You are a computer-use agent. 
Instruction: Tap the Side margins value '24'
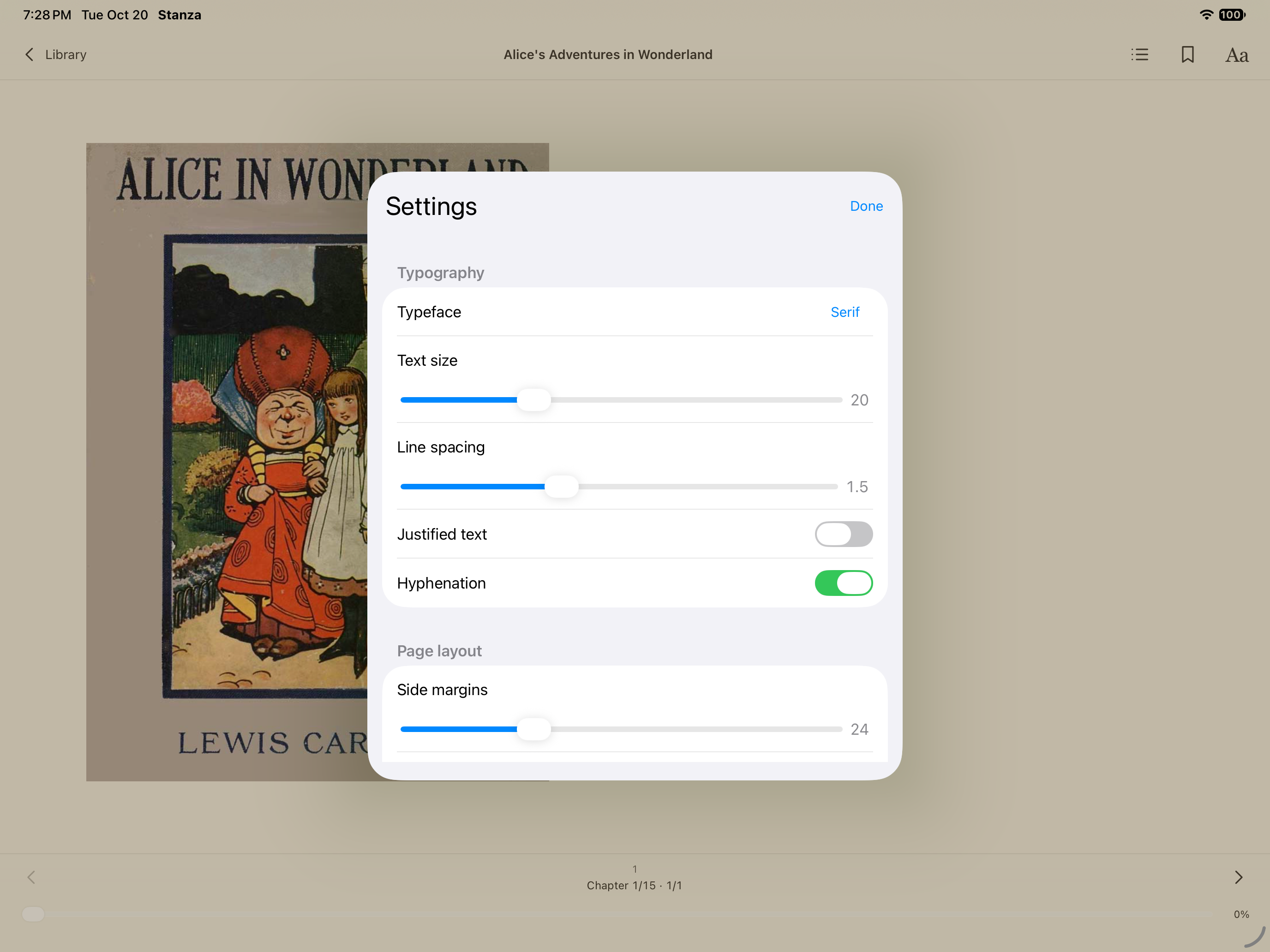pyautogui.click(x=859, y=729)
